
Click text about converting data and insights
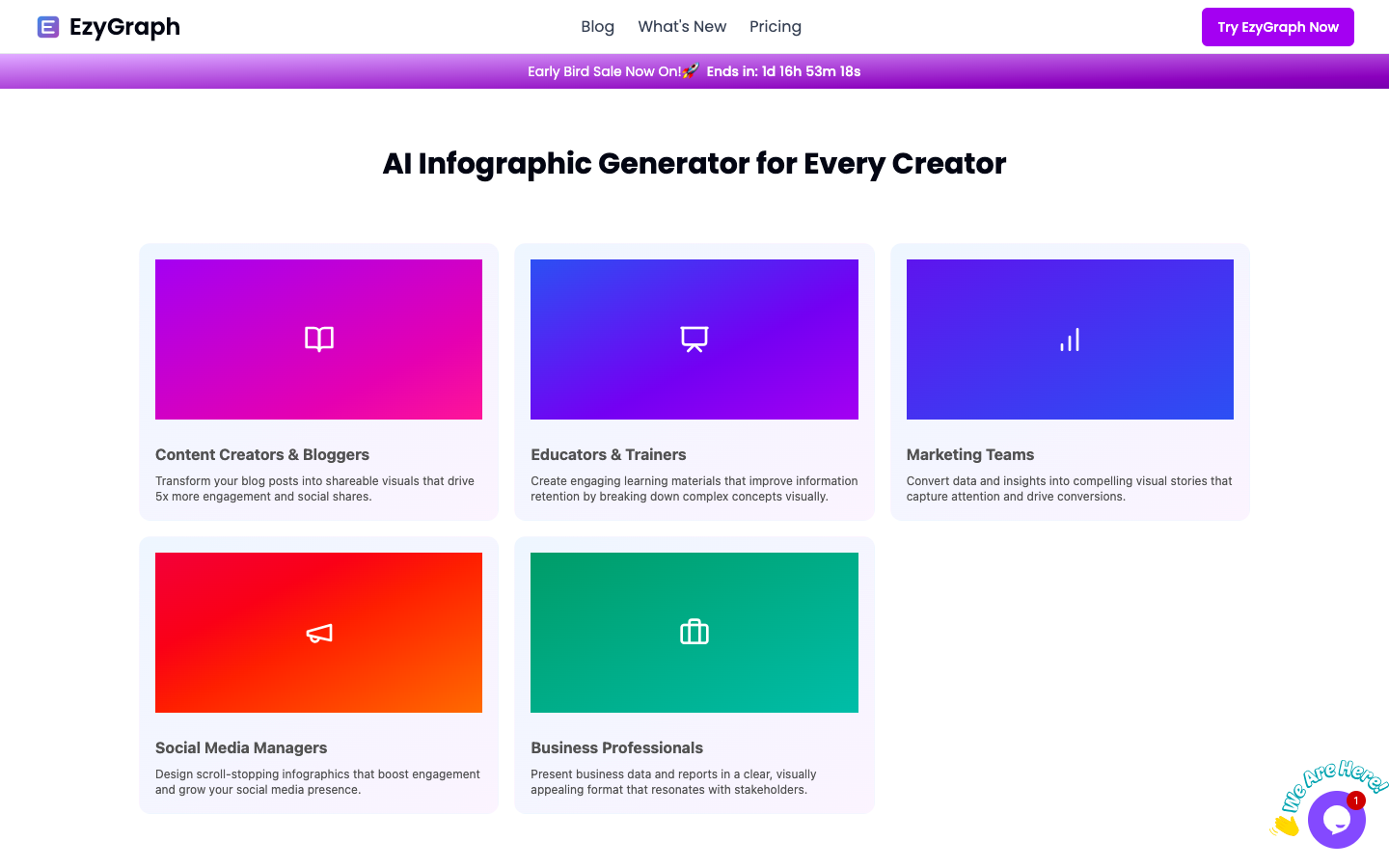1070,489
